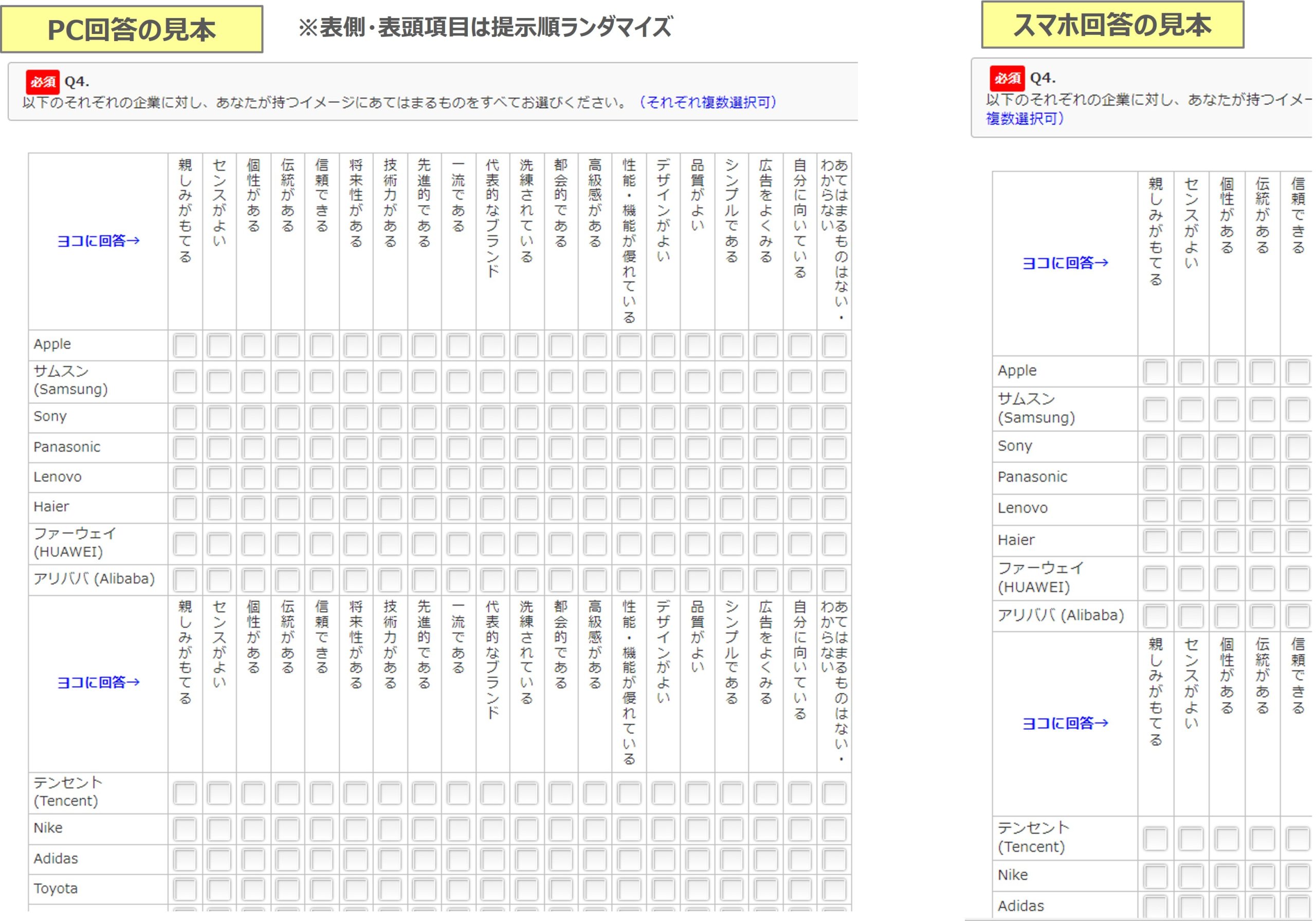Check デザインがよい for Nike

(663, 827)
